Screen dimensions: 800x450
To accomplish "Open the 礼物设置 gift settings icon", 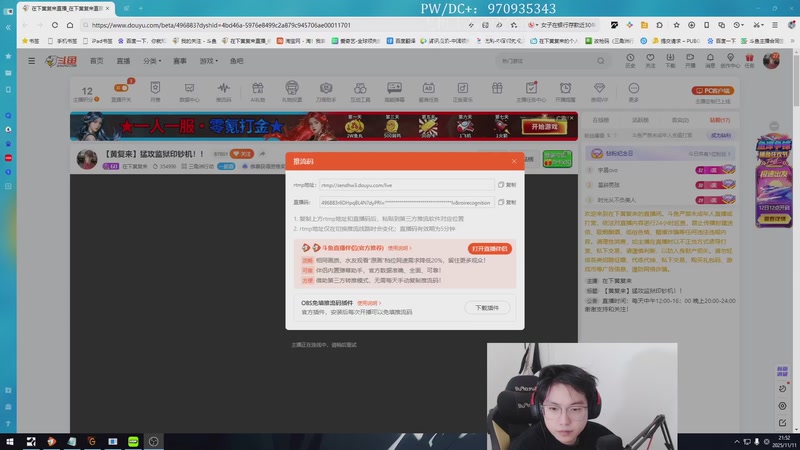I will [x=292, y=91].
